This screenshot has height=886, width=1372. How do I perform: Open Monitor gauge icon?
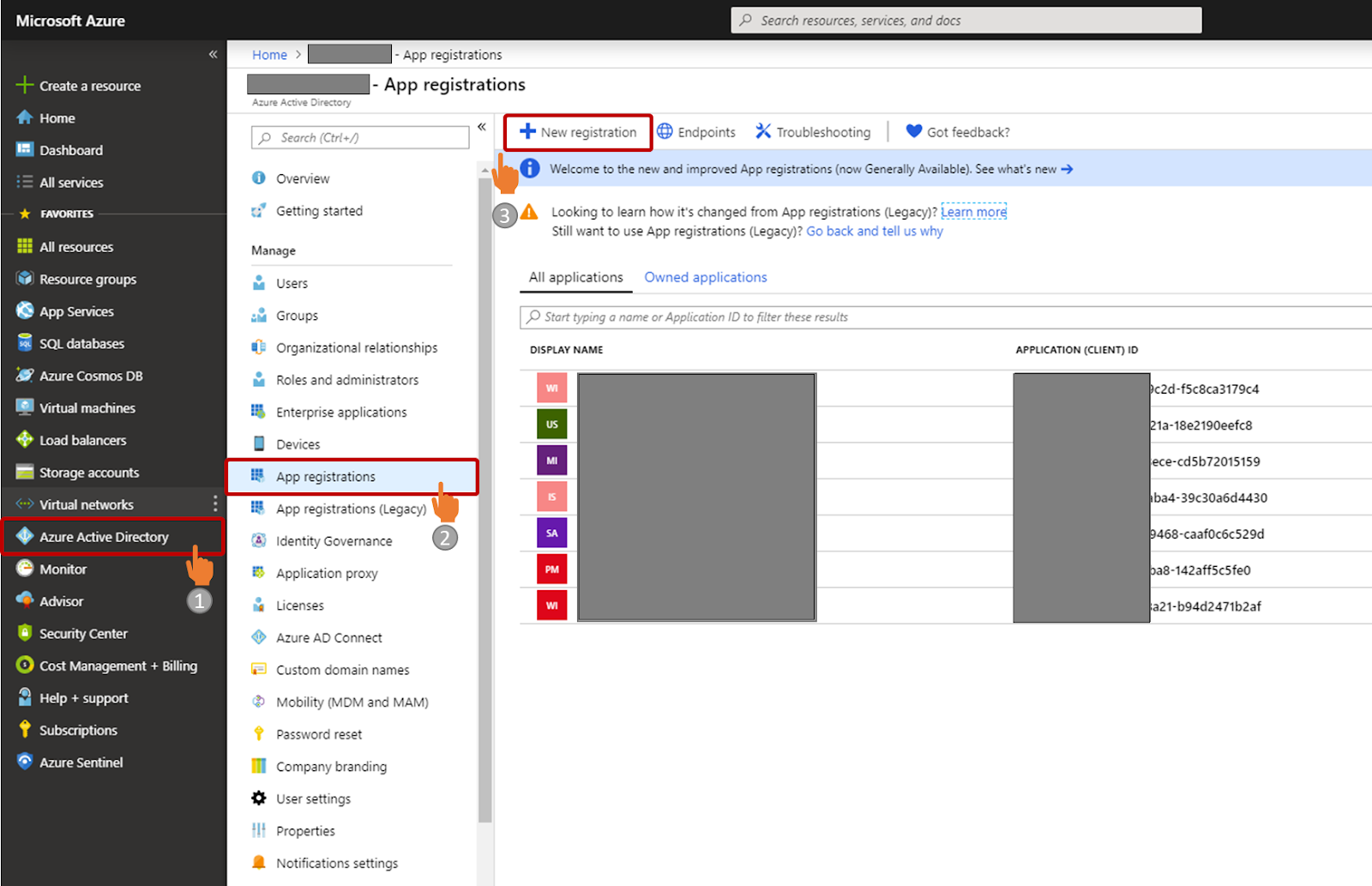click(25, 569)
